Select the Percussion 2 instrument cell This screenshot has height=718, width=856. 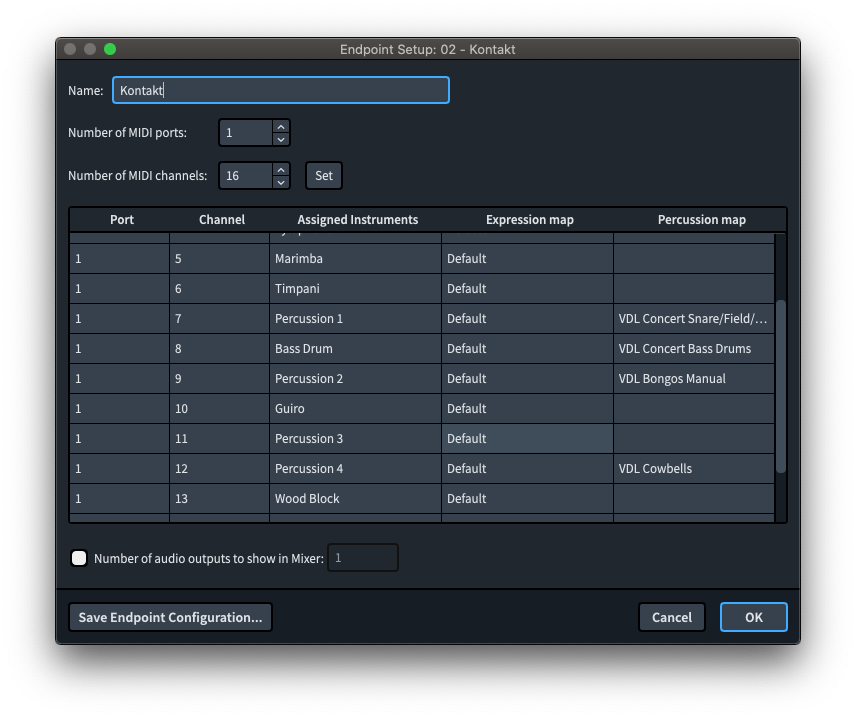355,379
